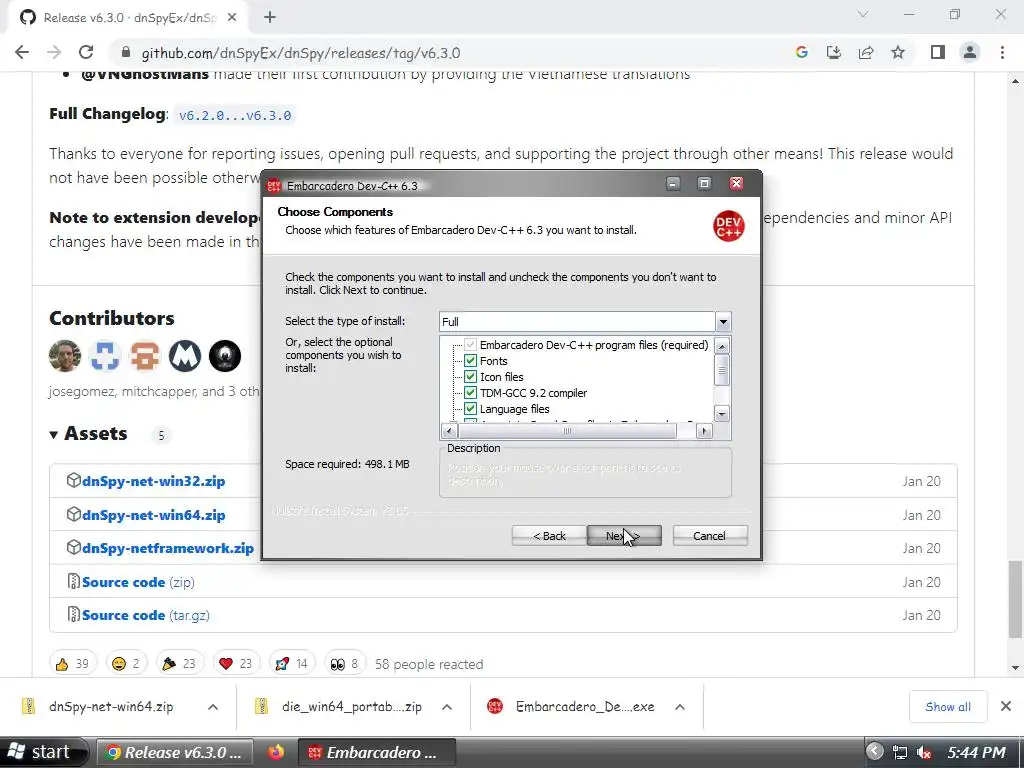The width and height of the screenshot is (1024, 768).
Task: Click the rocket reaction
Action: [x=292, y=664]
